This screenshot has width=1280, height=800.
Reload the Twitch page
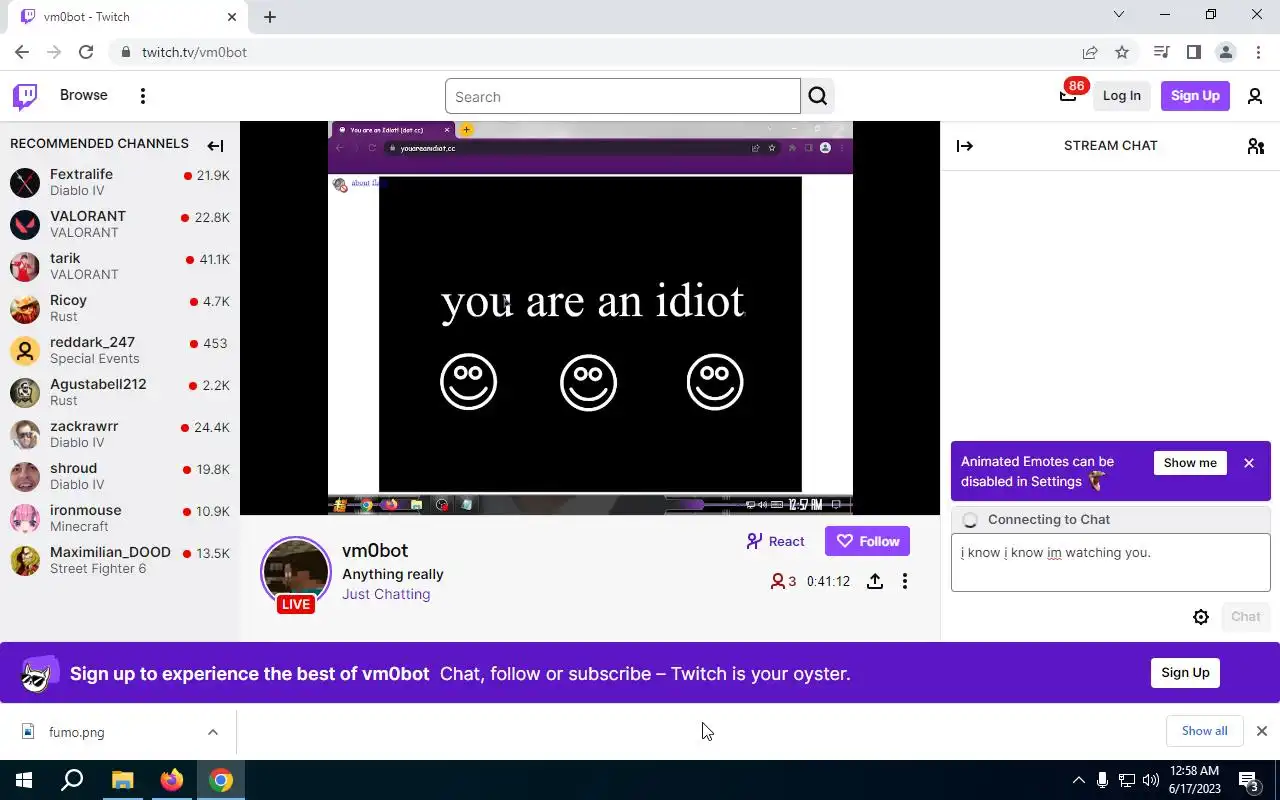click(86, 52)
